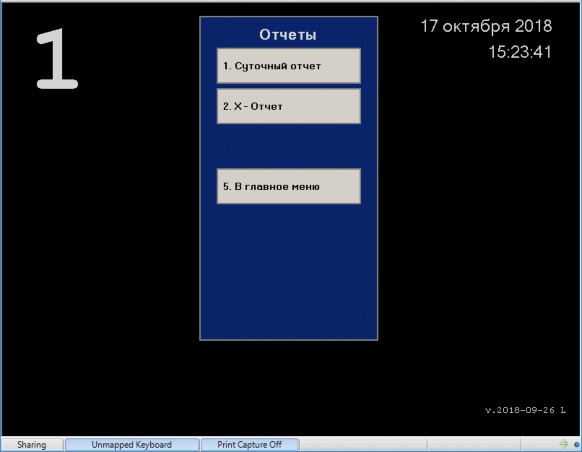Click the empty blue area below В главное меню
582x452 pixels.
[x=288, y=271]
